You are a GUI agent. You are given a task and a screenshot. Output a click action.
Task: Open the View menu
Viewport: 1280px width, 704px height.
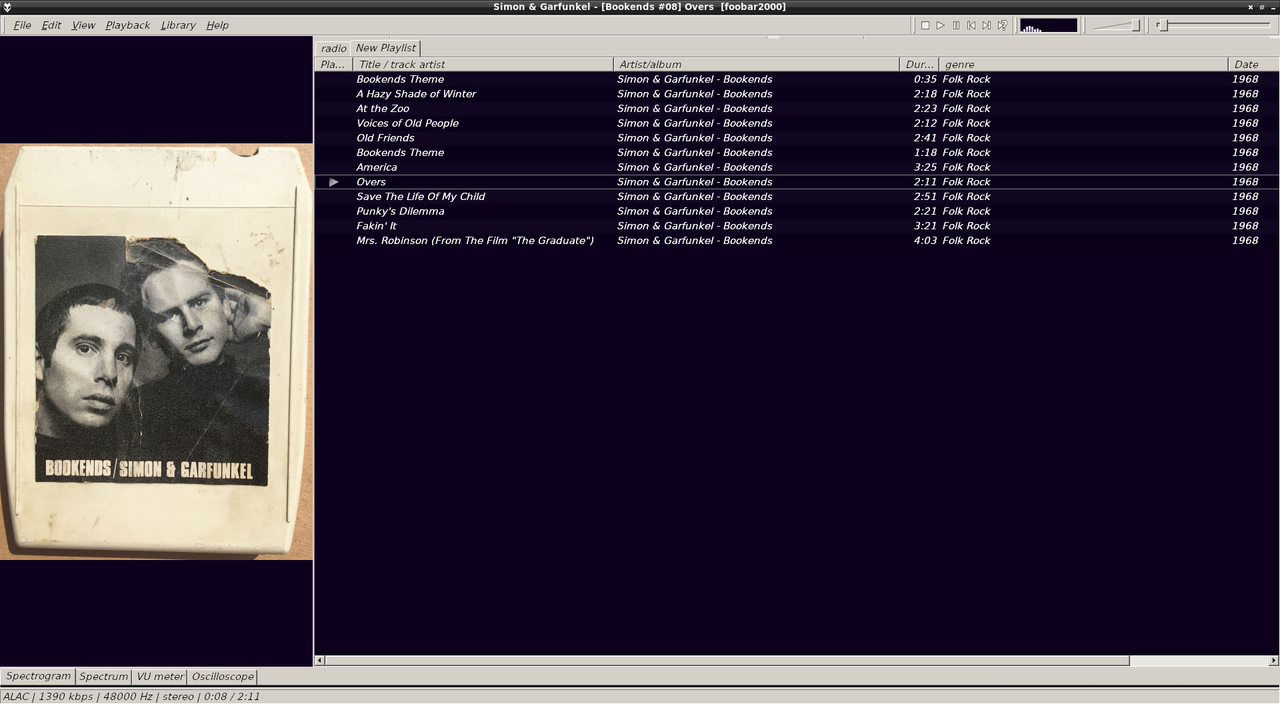pos(84,25)
